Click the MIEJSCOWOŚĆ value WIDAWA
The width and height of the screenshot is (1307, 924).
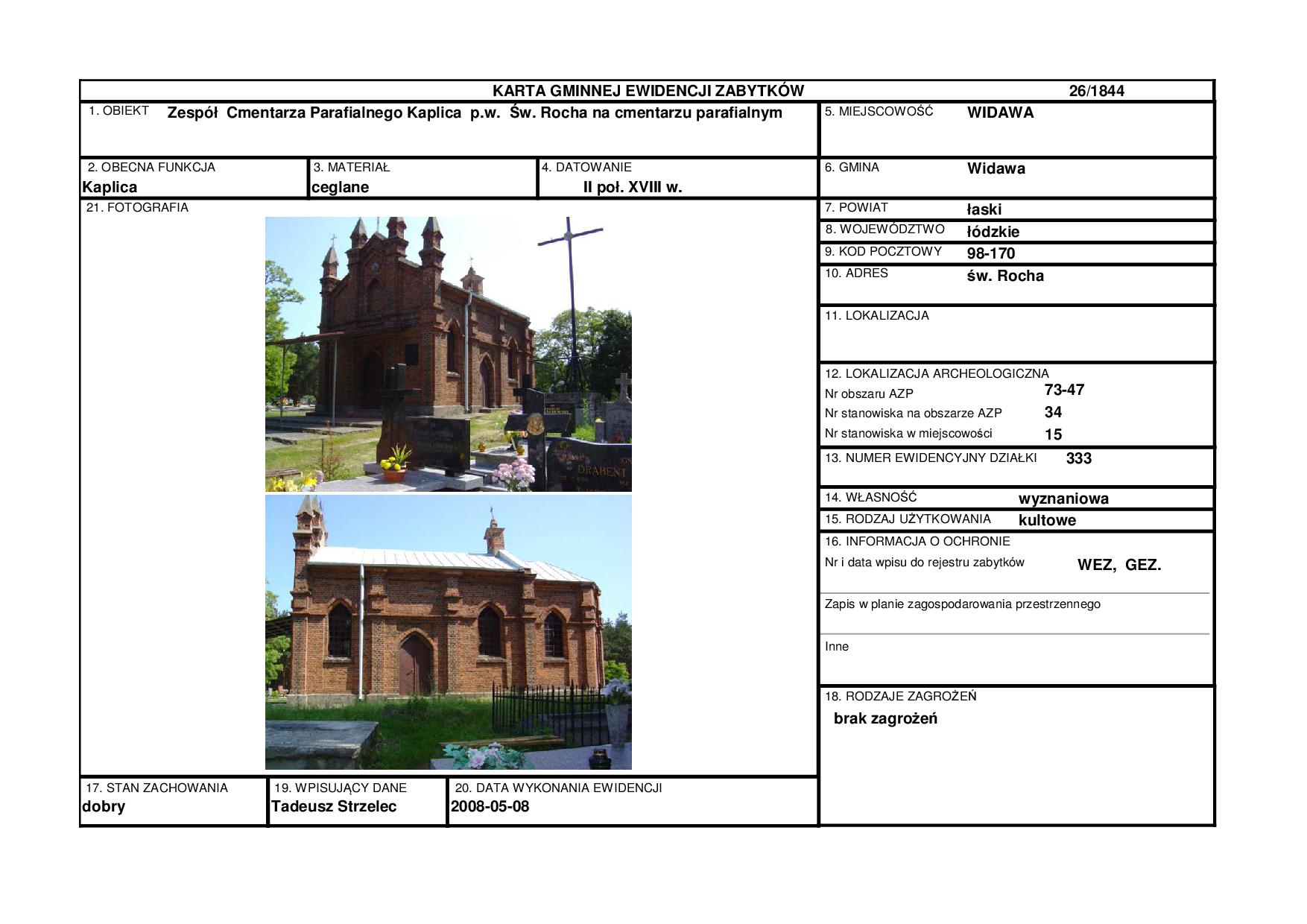click(1000, 113)
